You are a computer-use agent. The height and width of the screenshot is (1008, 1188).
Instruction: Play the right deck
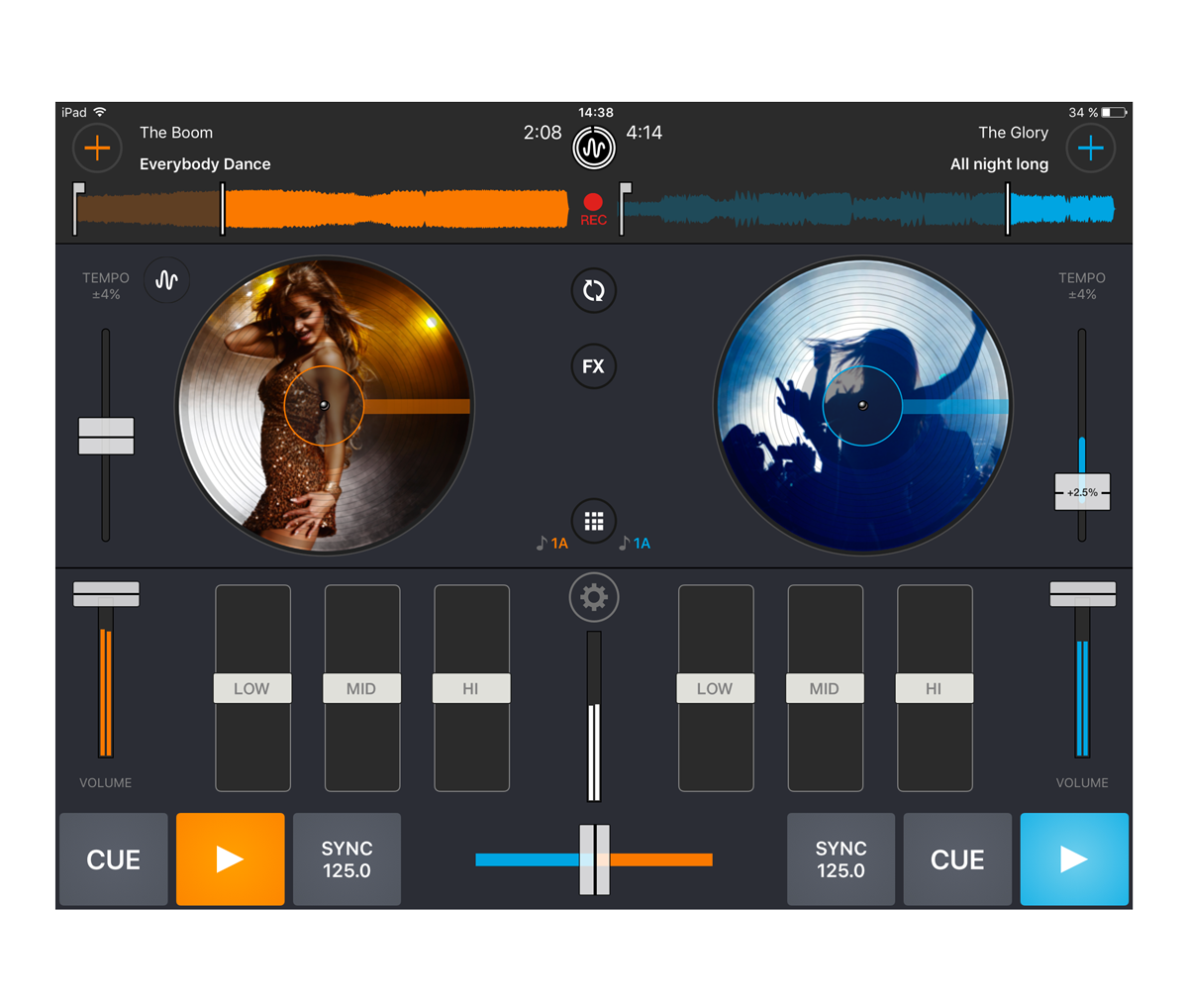tap(1074, 858)
